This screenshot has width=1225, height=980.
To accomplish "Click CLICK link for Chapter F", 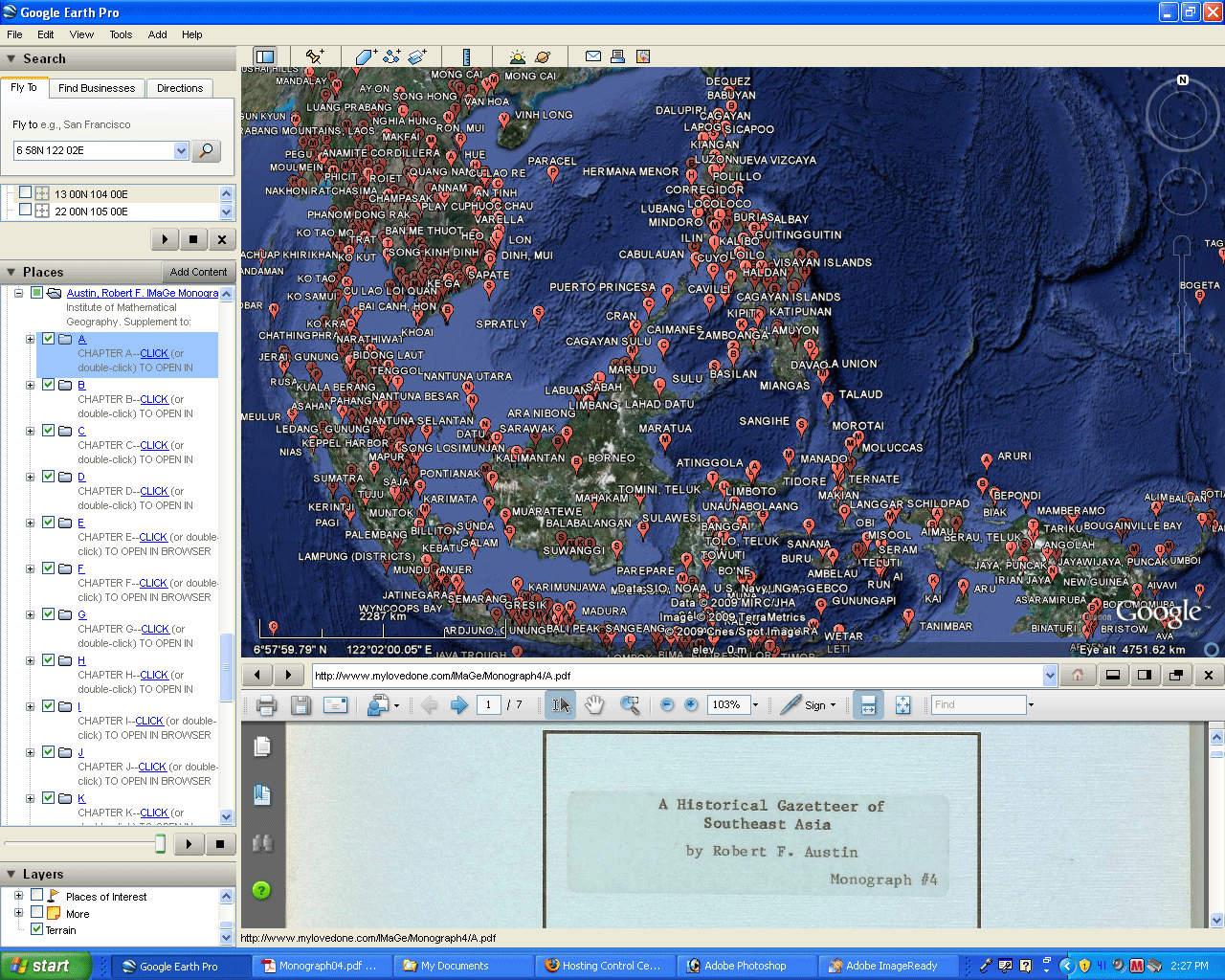I will point(153,583).
